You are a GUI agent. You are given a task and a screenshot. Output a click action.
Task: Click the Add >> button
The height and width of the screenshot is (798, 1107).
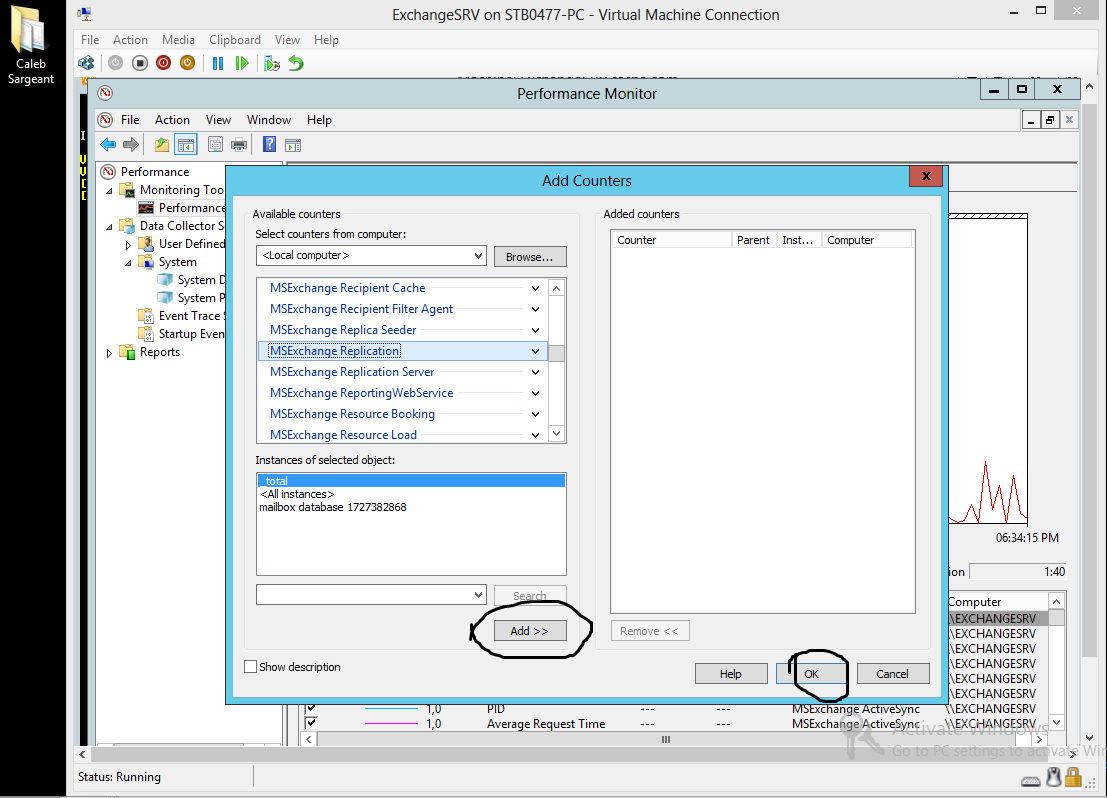tap(529, 631)
